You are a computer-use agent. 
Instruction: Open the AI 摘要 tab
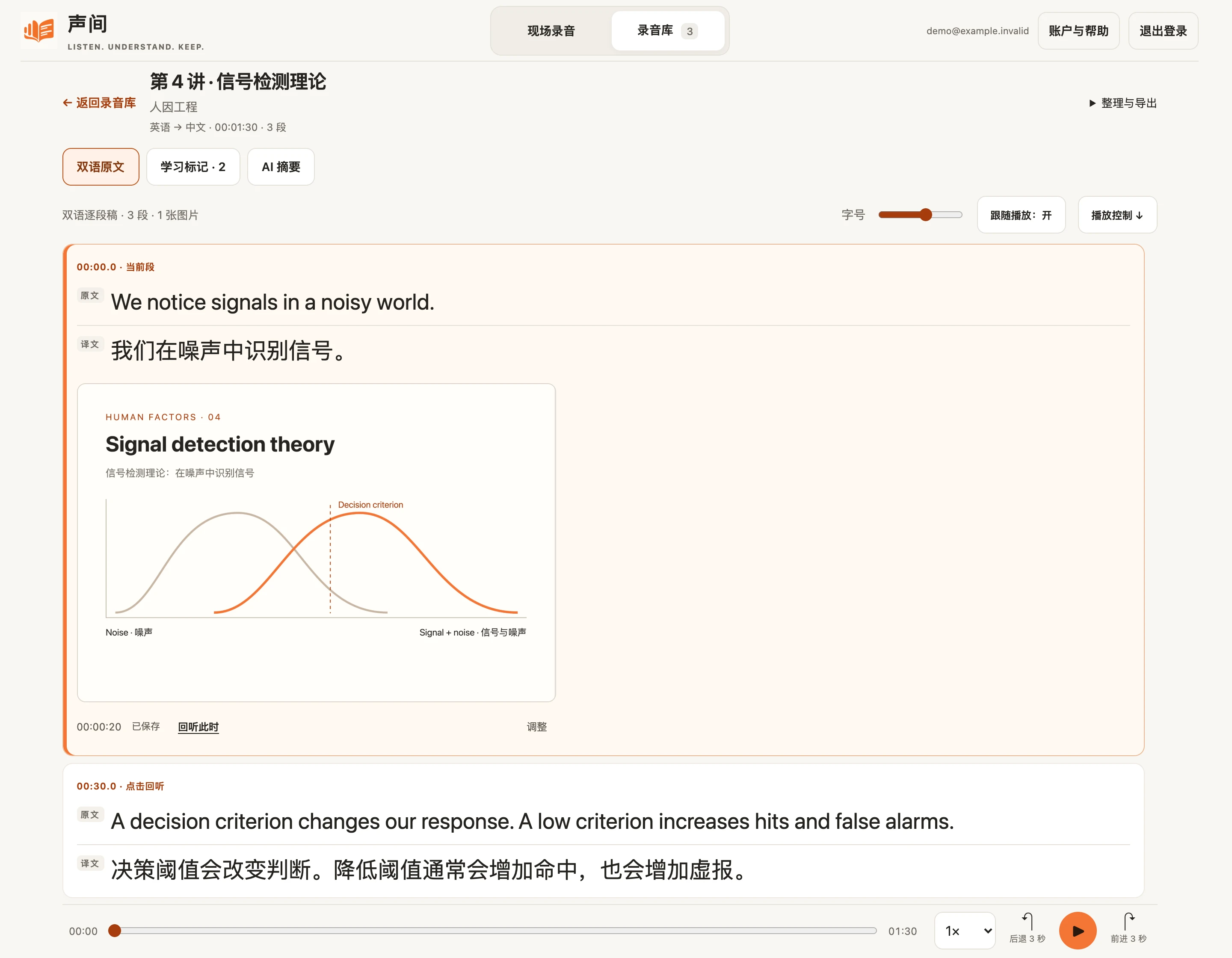[x=281, y=167]
